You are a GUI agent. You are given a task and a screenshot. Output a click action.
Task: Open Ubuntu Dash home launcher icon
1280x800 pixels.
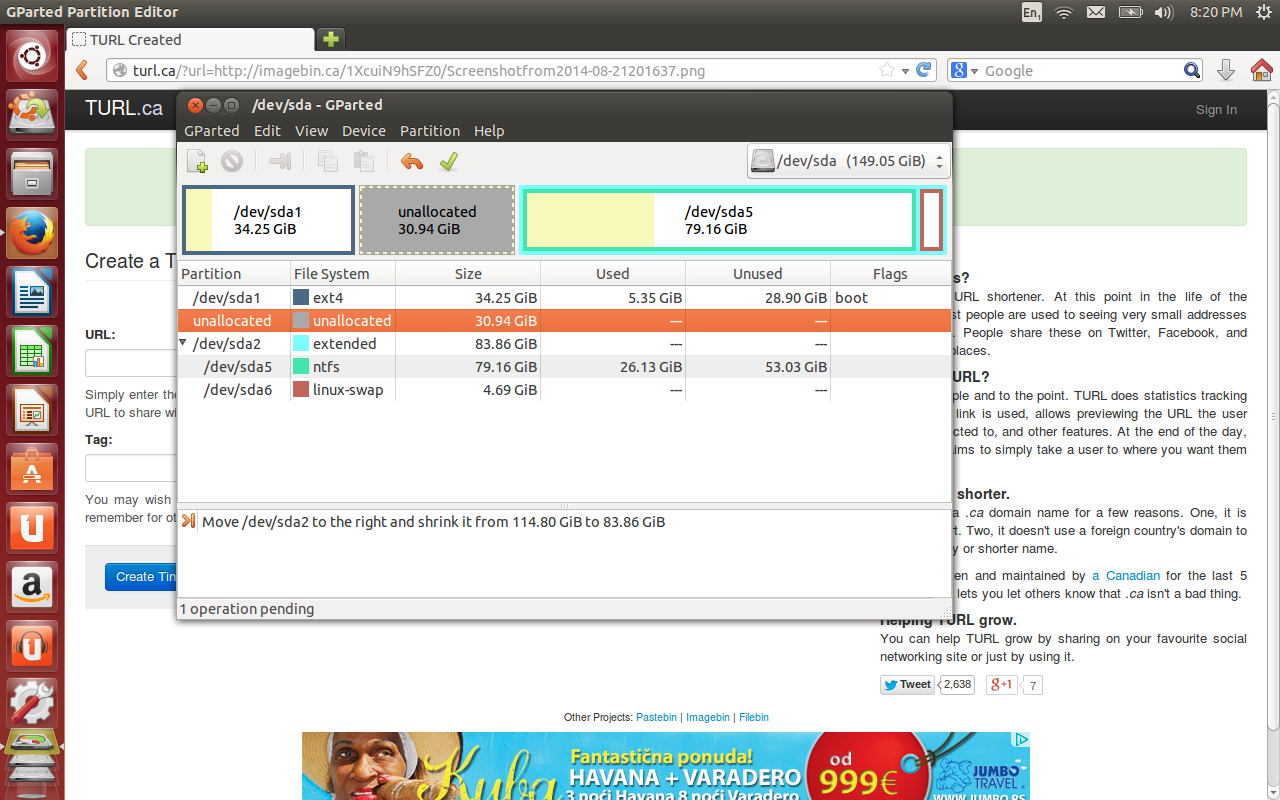(x=32, y=57)
